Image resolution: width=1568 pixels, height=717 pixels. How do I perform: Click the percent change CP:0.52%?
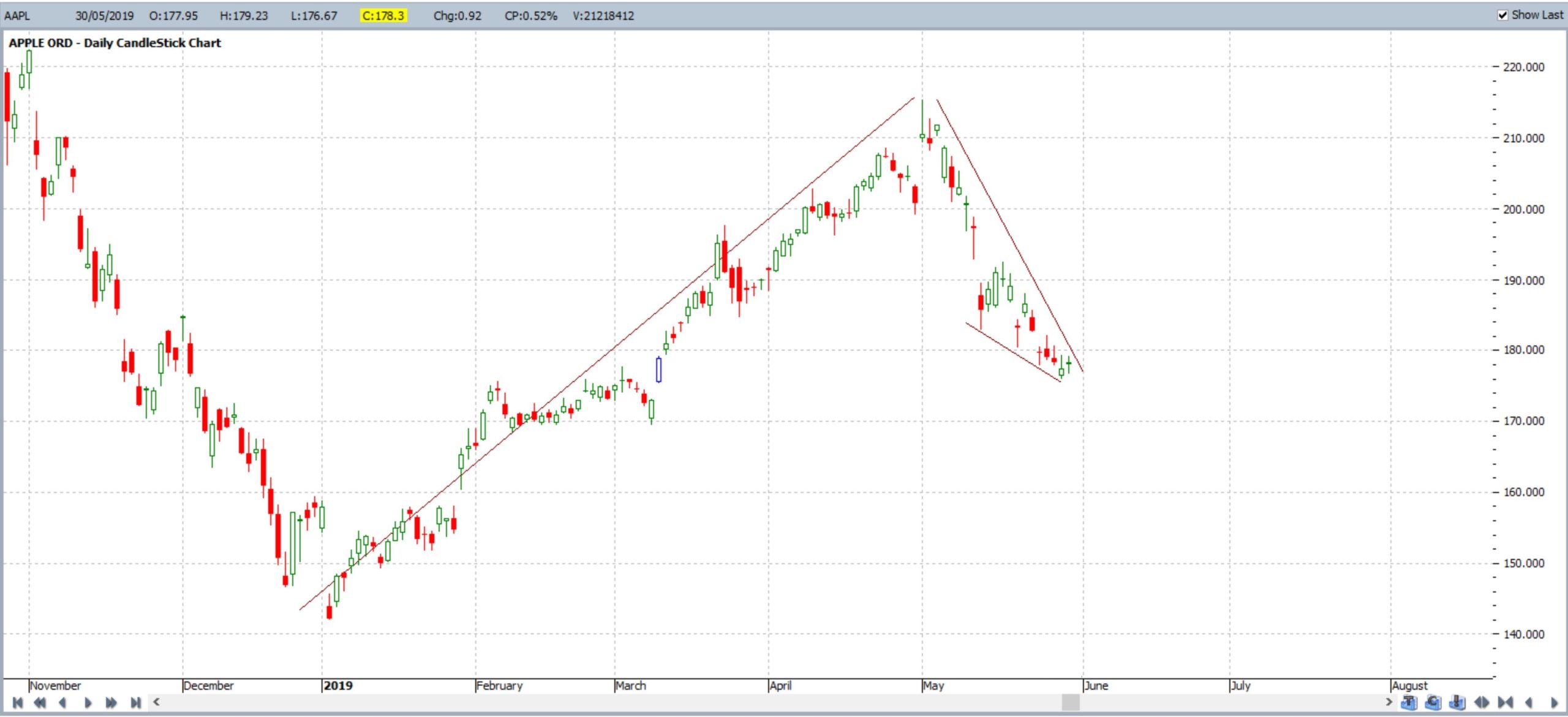click(530, 15)
